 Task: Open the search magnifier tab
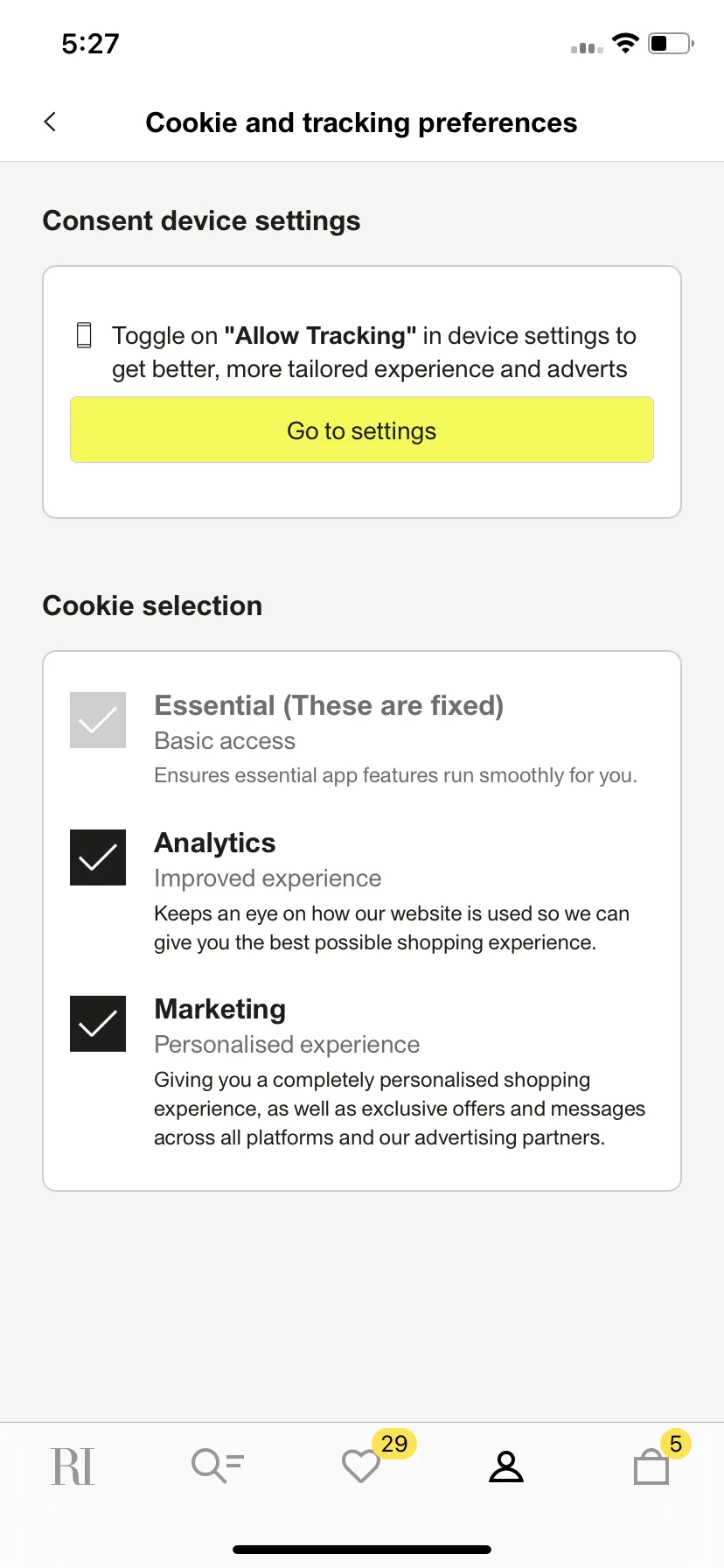[217, 1466]
